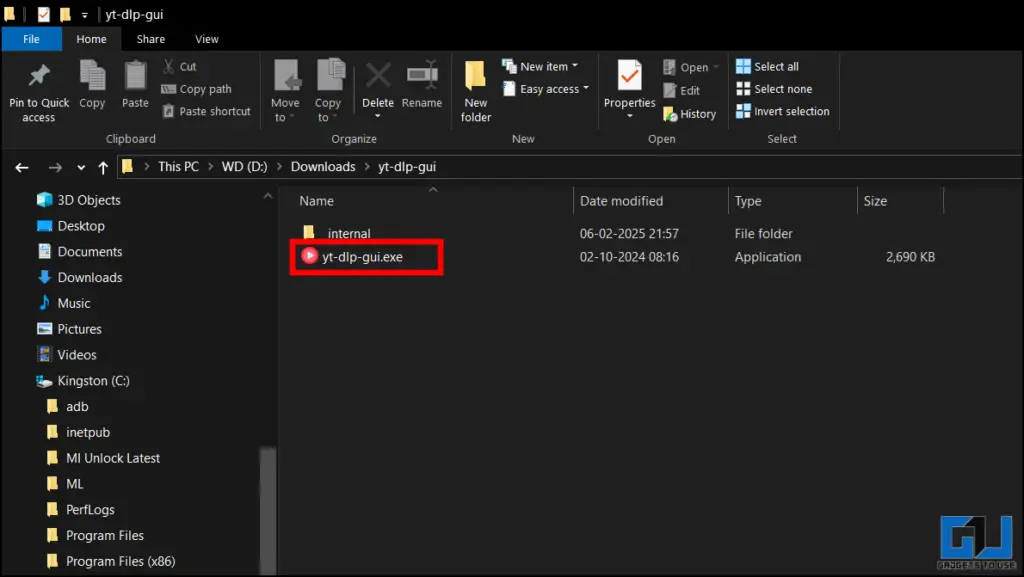Click Copy path in ribbon
Screen dimensions: 1024x577
pos(197,89)
